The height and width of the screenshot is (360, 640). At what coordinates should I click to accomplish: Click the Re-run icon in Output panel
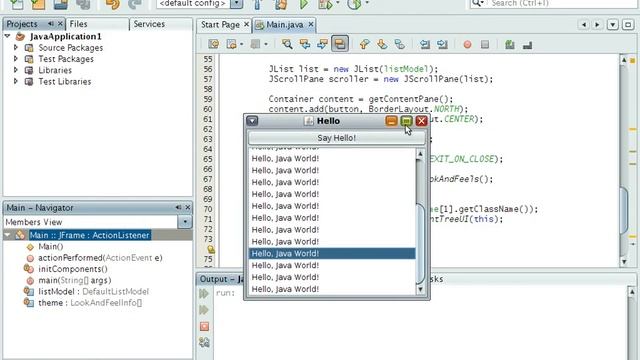click(204, 293)
